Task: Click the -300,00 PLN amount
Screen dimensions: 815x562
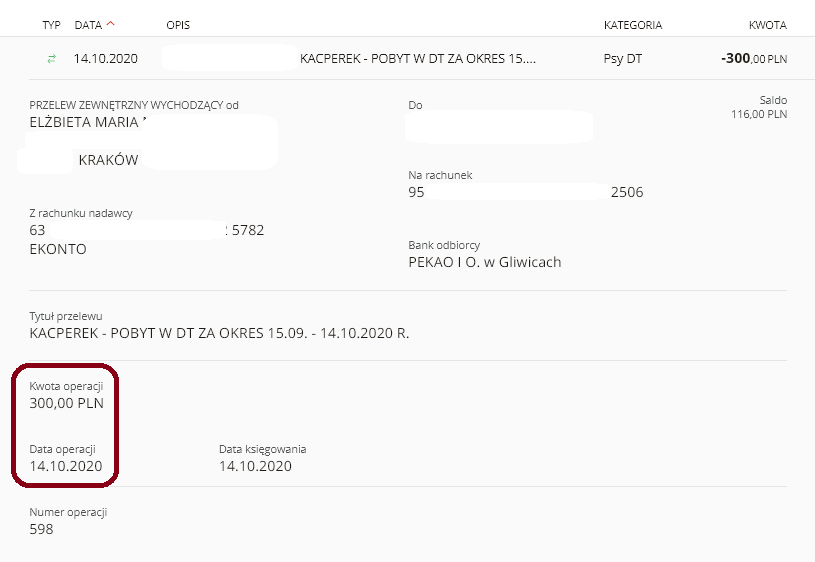Action: click(754, 58)
